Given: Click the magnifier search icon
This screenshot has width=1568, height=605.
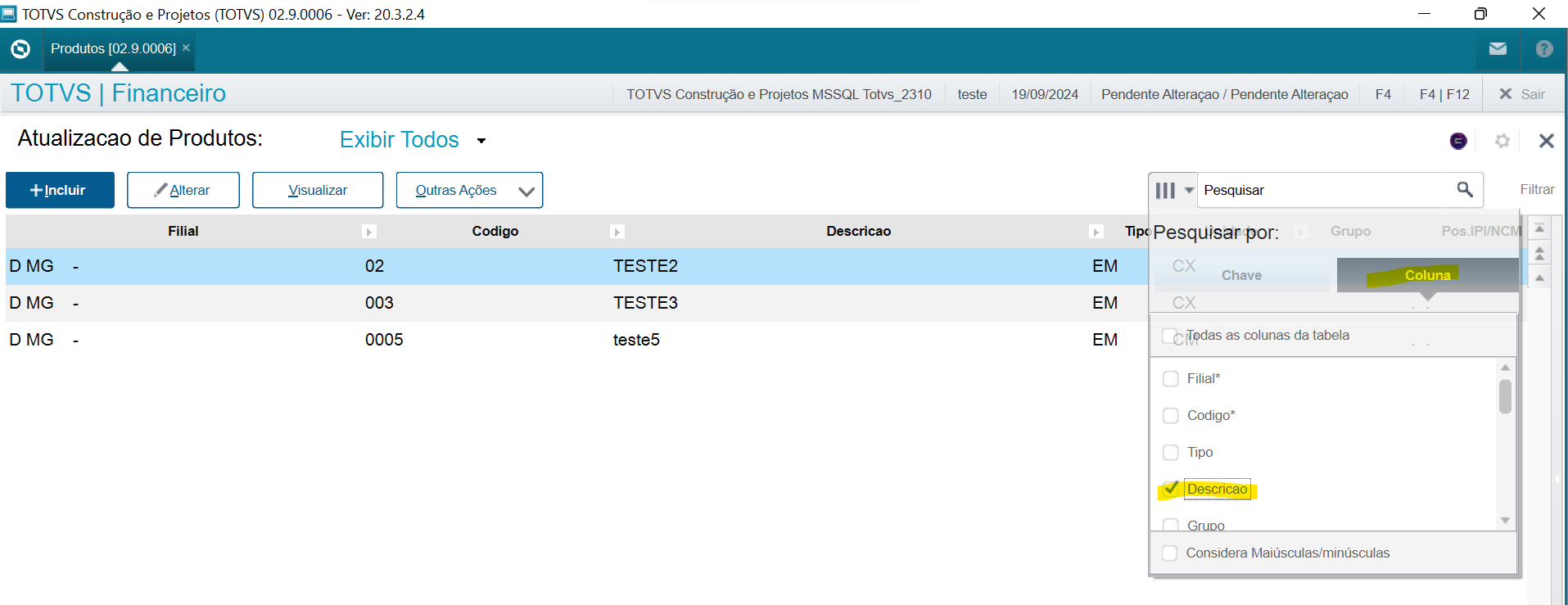Looking at the screenshot, I should coord(1465,190).
